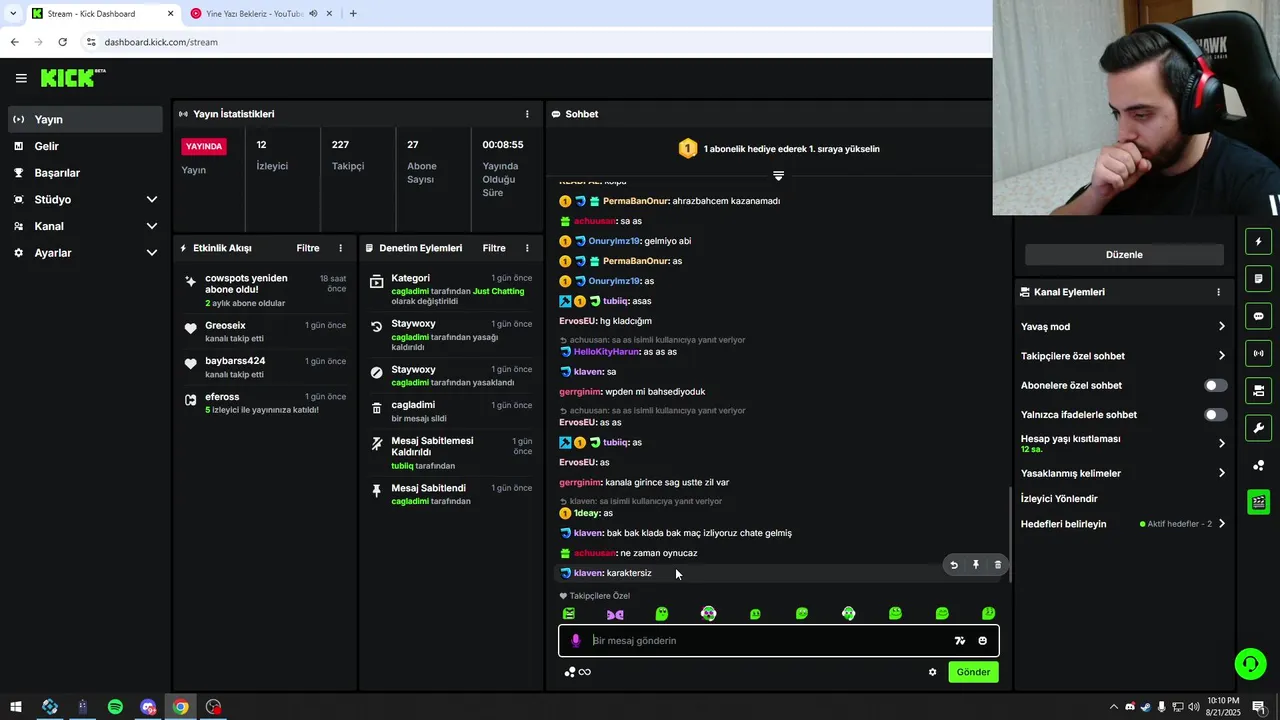This screenshot has height=720, width=1280.
Task: Switch to the YouTube browser tab
Action: (x=260, y=14)
